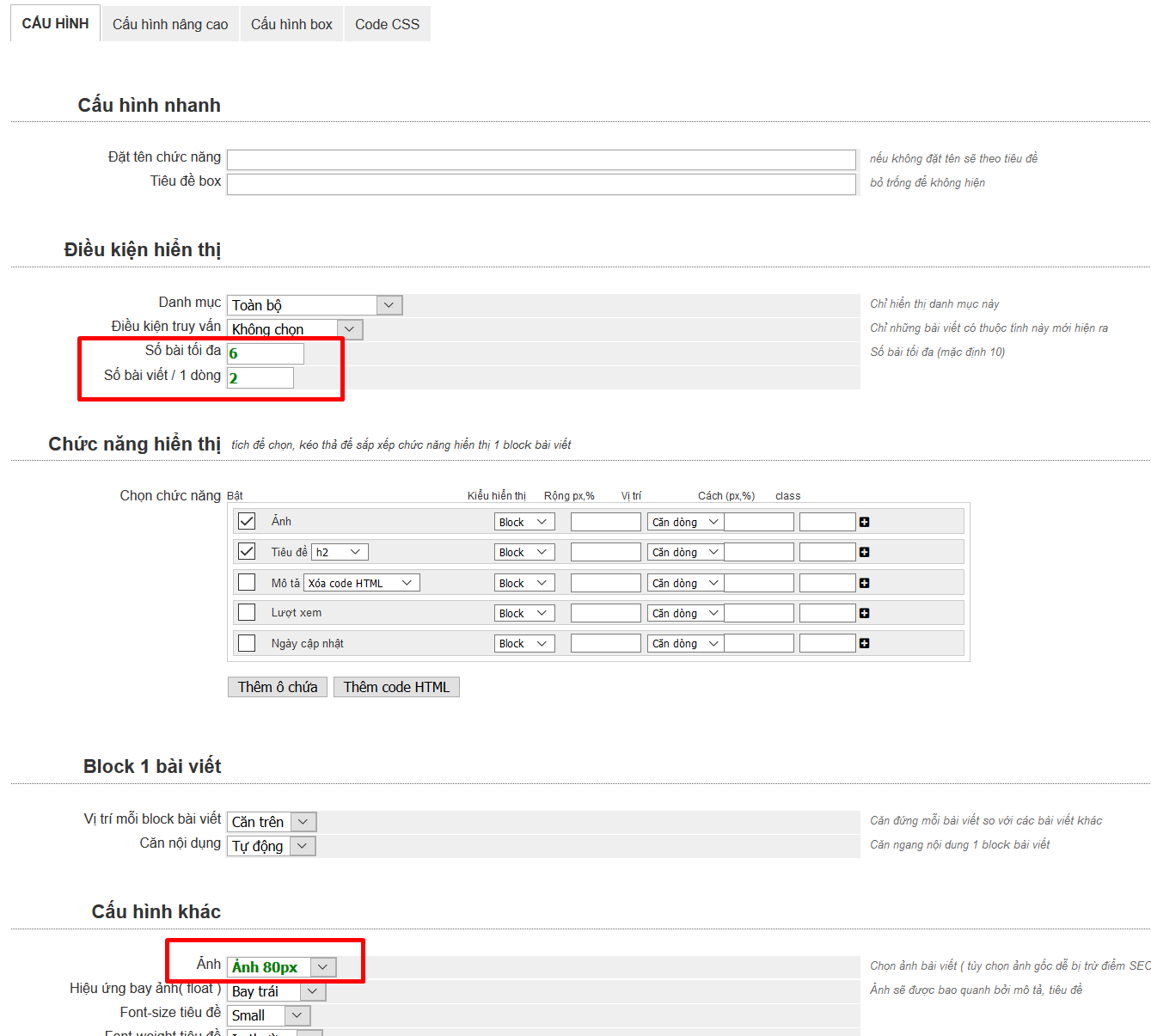Open the Block dropdown in Mô tả row
This screenshot has width=1151, height=1036.
tap(524, 583)
